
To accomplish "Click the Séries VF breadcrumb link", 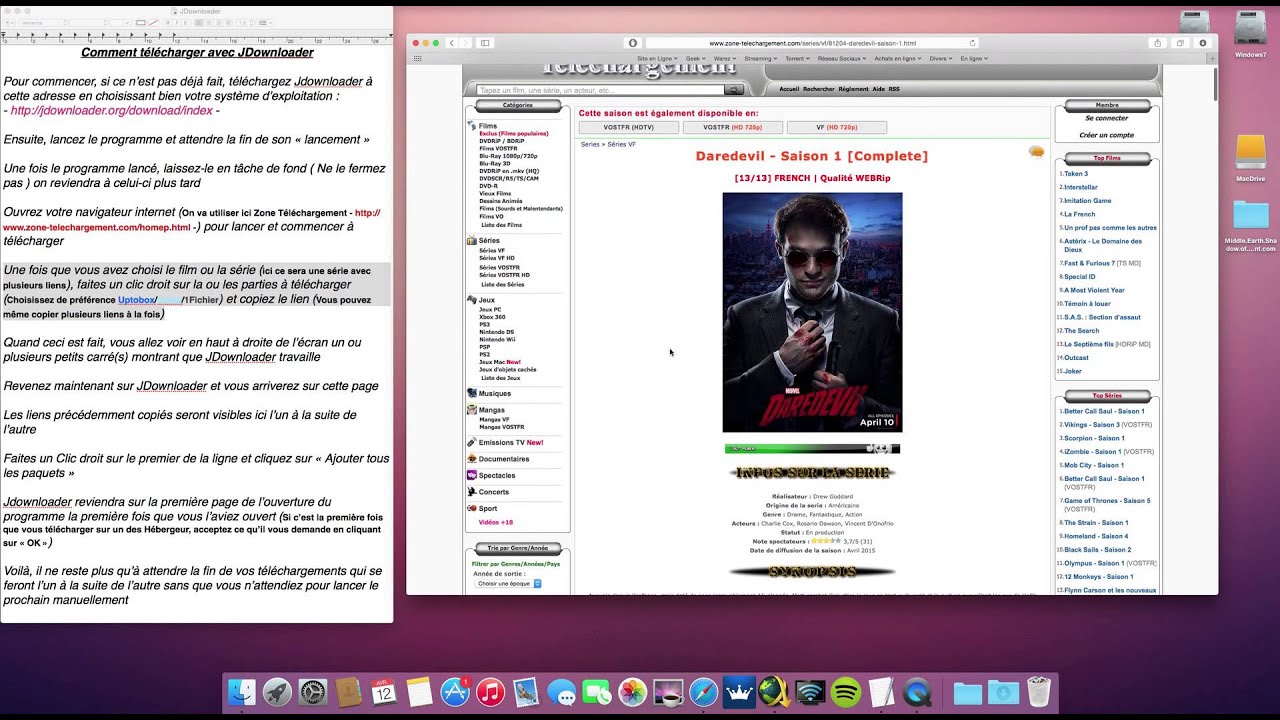I will coord(621,145).
